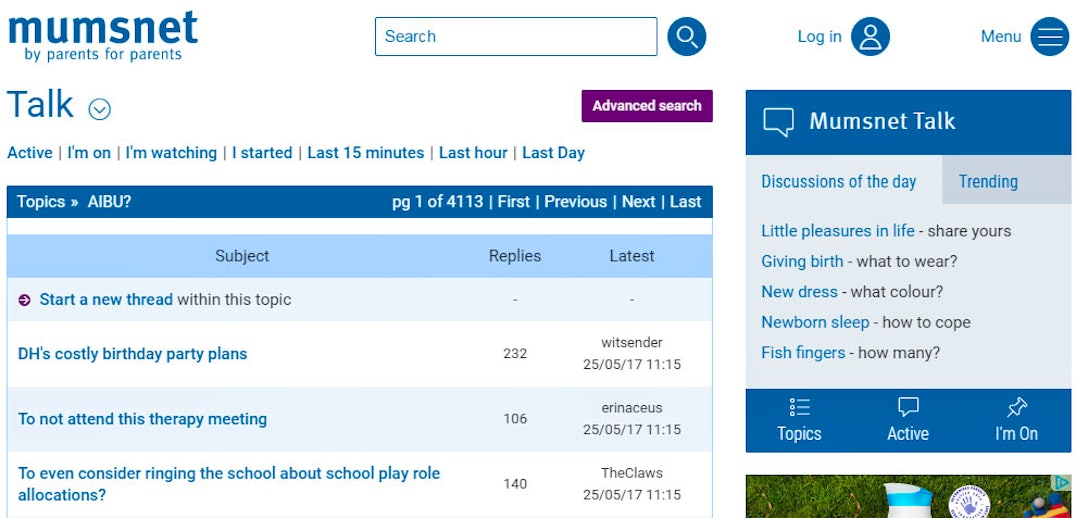Image resolution: width=1076 pixels, height=518 pixels.
Task: Open Little pleasures in life discussion
Action: click(838, 231)
